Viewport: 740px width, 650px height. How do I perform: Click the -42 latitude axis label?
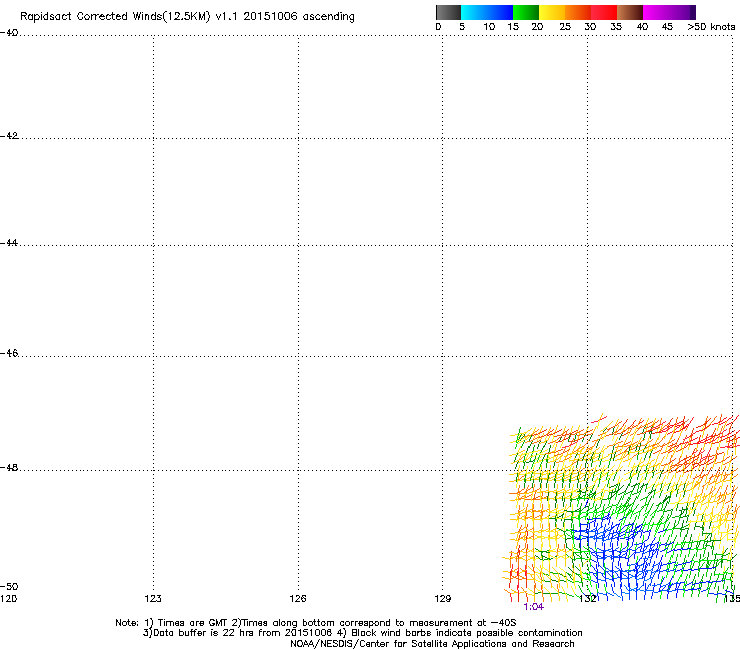pos(9,136)
